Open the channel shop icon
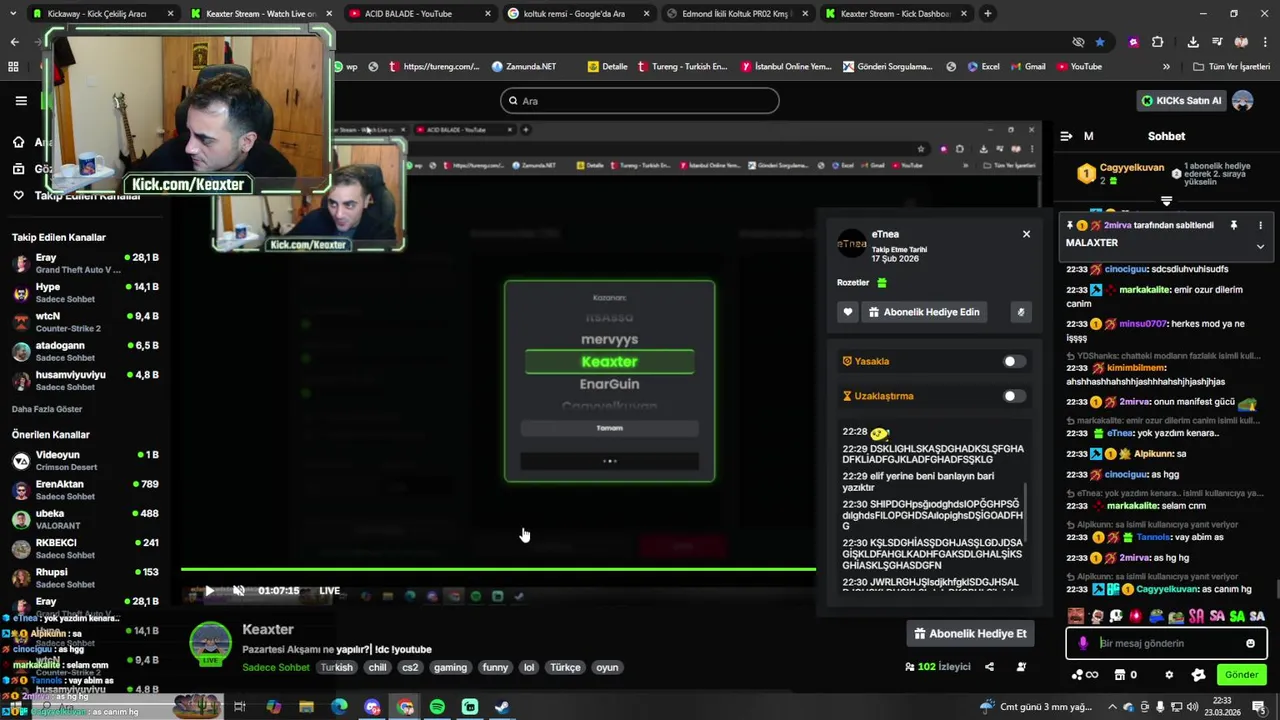Screen dimensions: 1280x720 click(1120, 675)
